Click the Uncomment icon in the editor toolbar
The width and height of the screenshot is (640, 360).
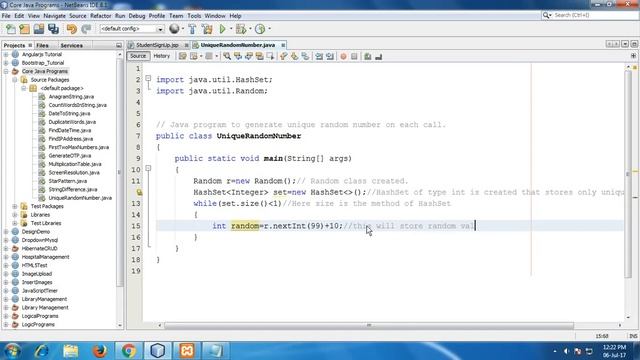click(378, 56)
